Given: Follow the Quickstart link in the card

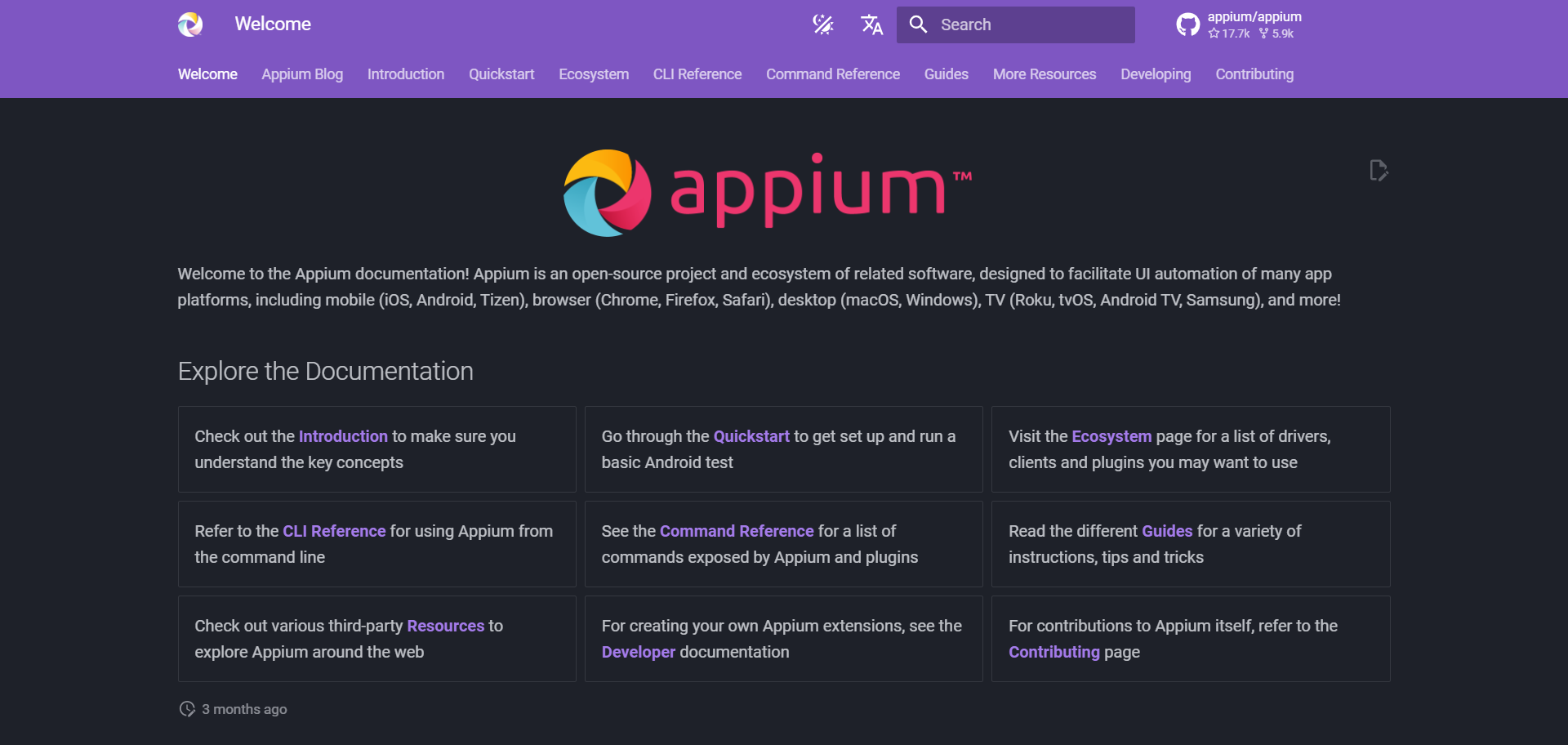Looking at the screenshot, I should (x=751, y=436).
